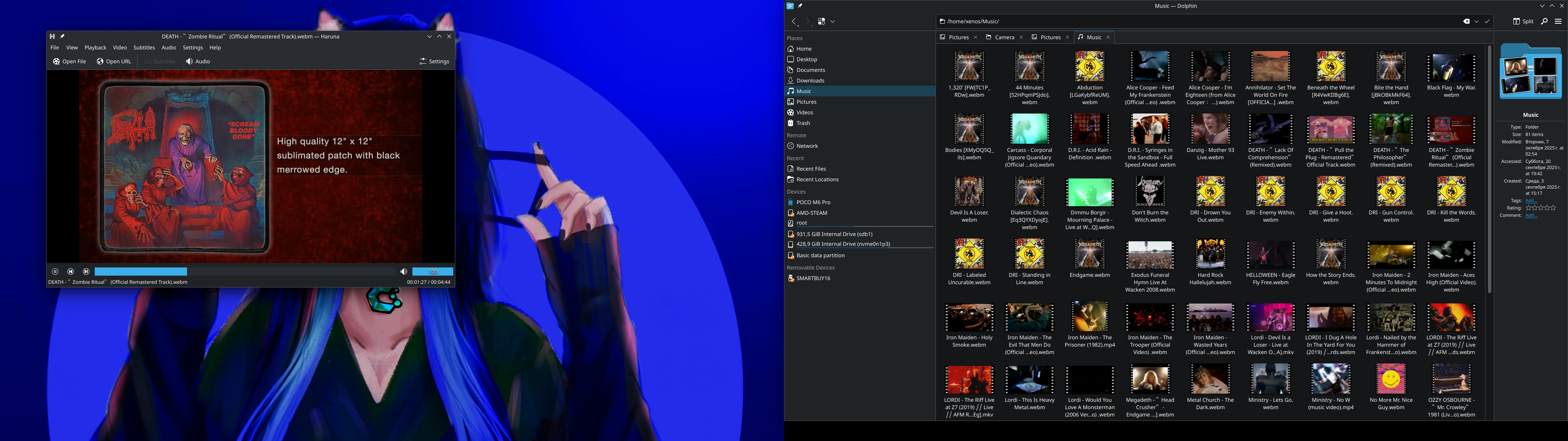The height and width of the screenshot is (441, 1568).
Task: Go back to the previous folder
Action: click(x=794, y=21)
